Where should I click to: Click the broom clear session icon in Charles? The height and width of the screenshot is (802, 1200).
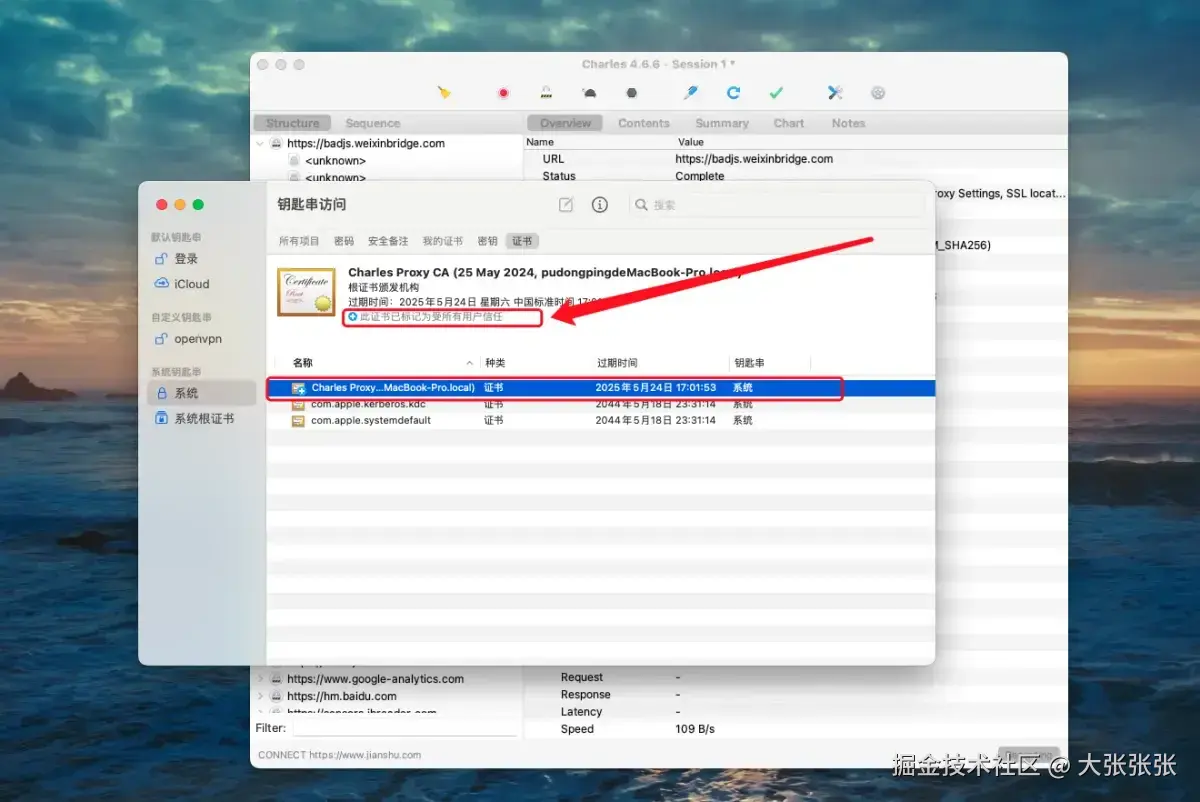(445, 93)
